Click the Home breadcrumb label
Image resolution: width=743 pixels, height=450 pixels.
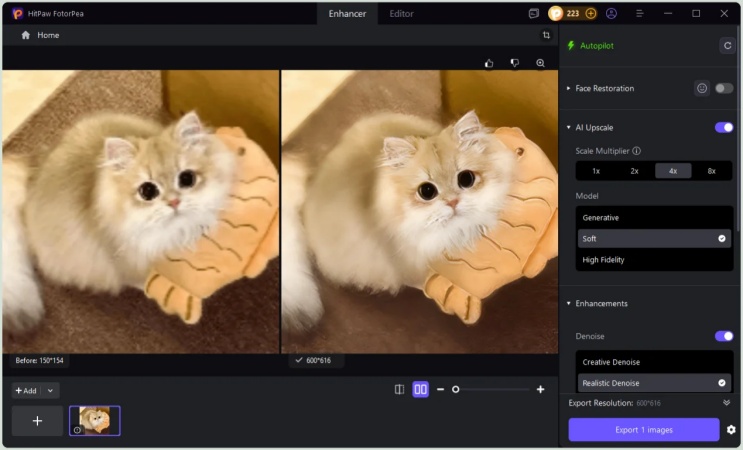[x=48, y=35]
